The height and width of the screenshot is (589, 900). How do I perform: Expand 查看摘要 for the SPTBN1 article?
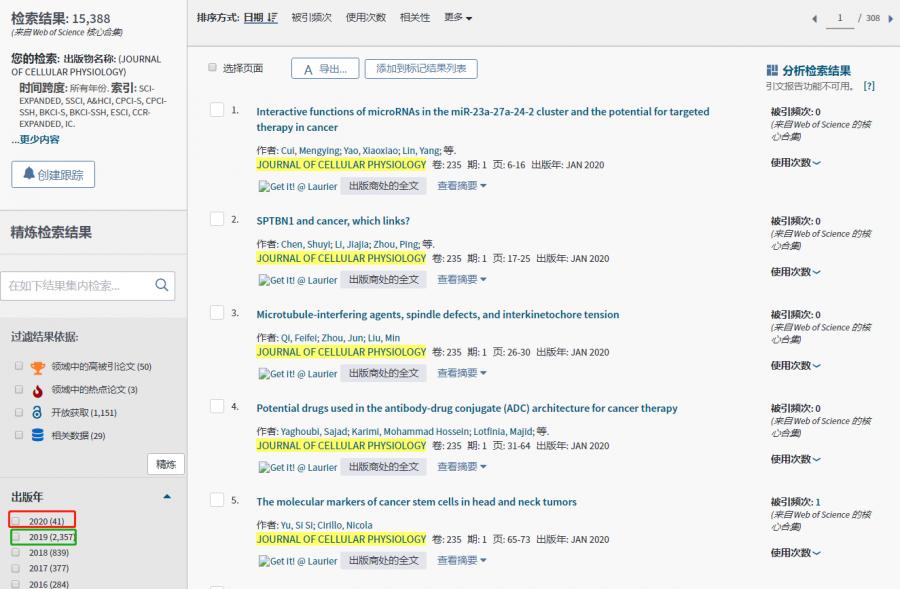(462, 280)
